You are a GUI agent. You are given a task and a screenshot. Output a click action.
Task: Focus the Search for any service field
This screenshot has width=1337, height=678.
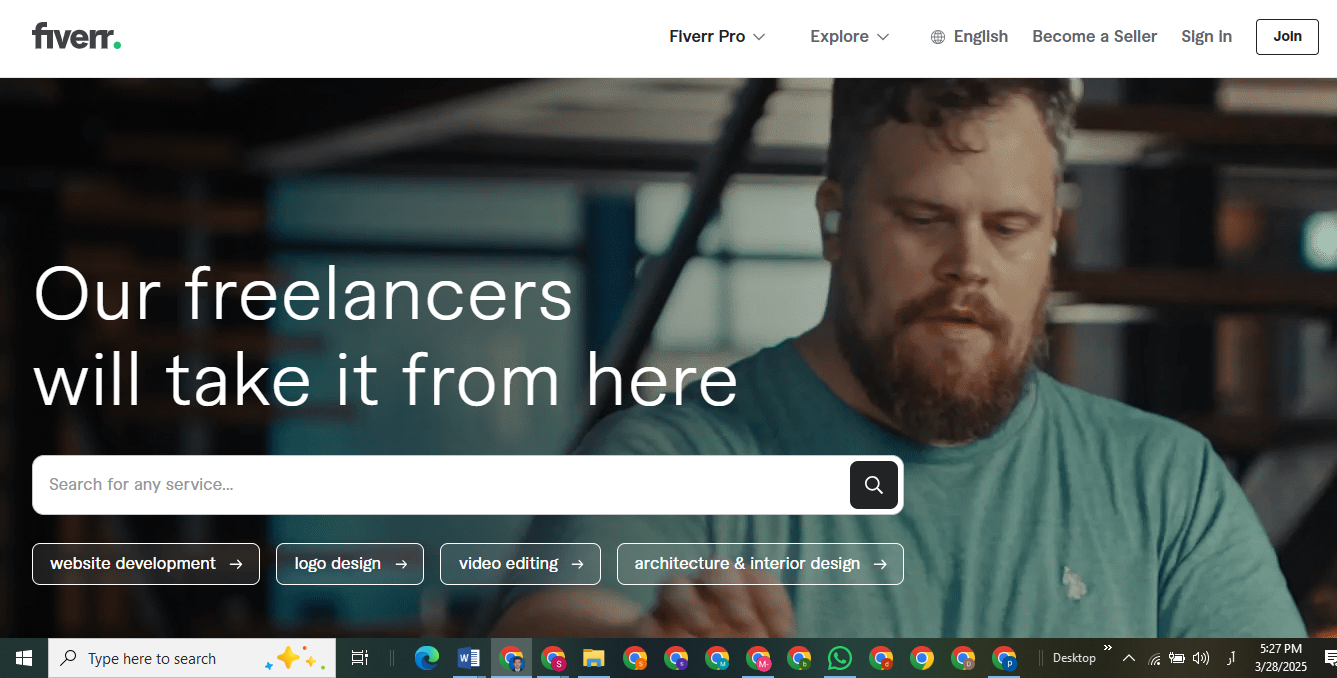[441, 485]
